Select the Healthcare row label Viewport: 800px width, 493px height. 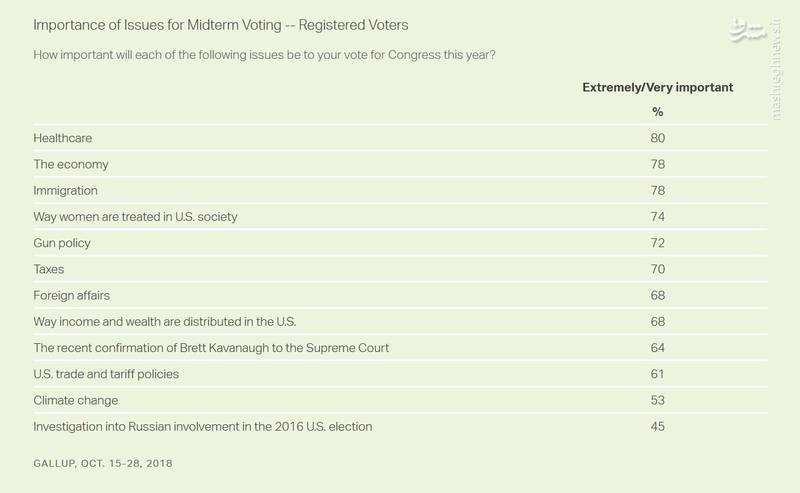click(x=63, y=138)
